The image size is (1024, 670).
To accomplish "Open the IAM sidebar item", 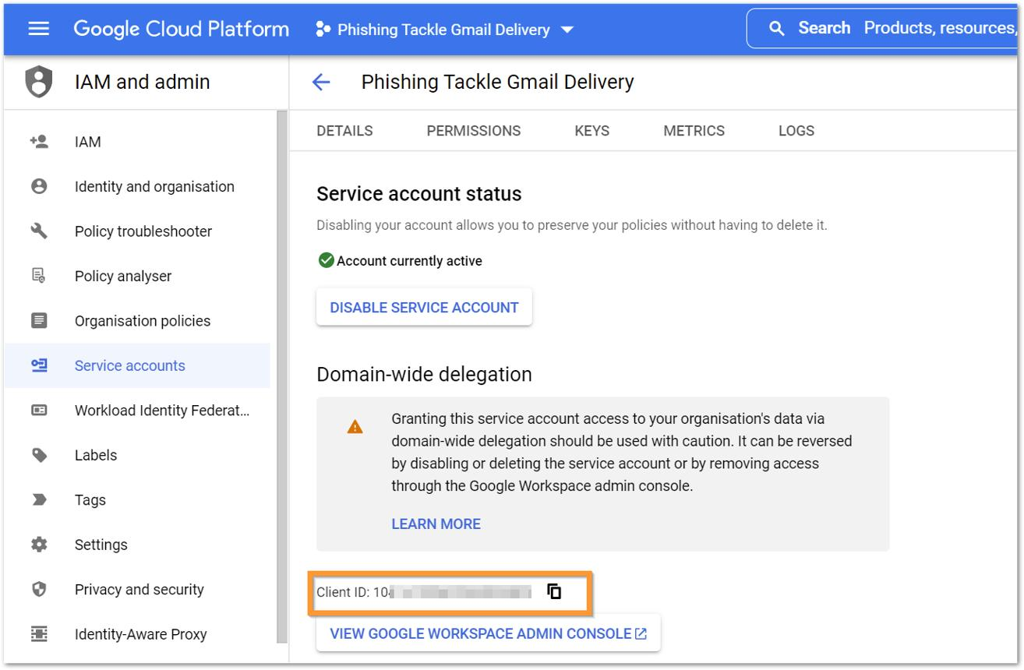I will [x=137, y=142].
